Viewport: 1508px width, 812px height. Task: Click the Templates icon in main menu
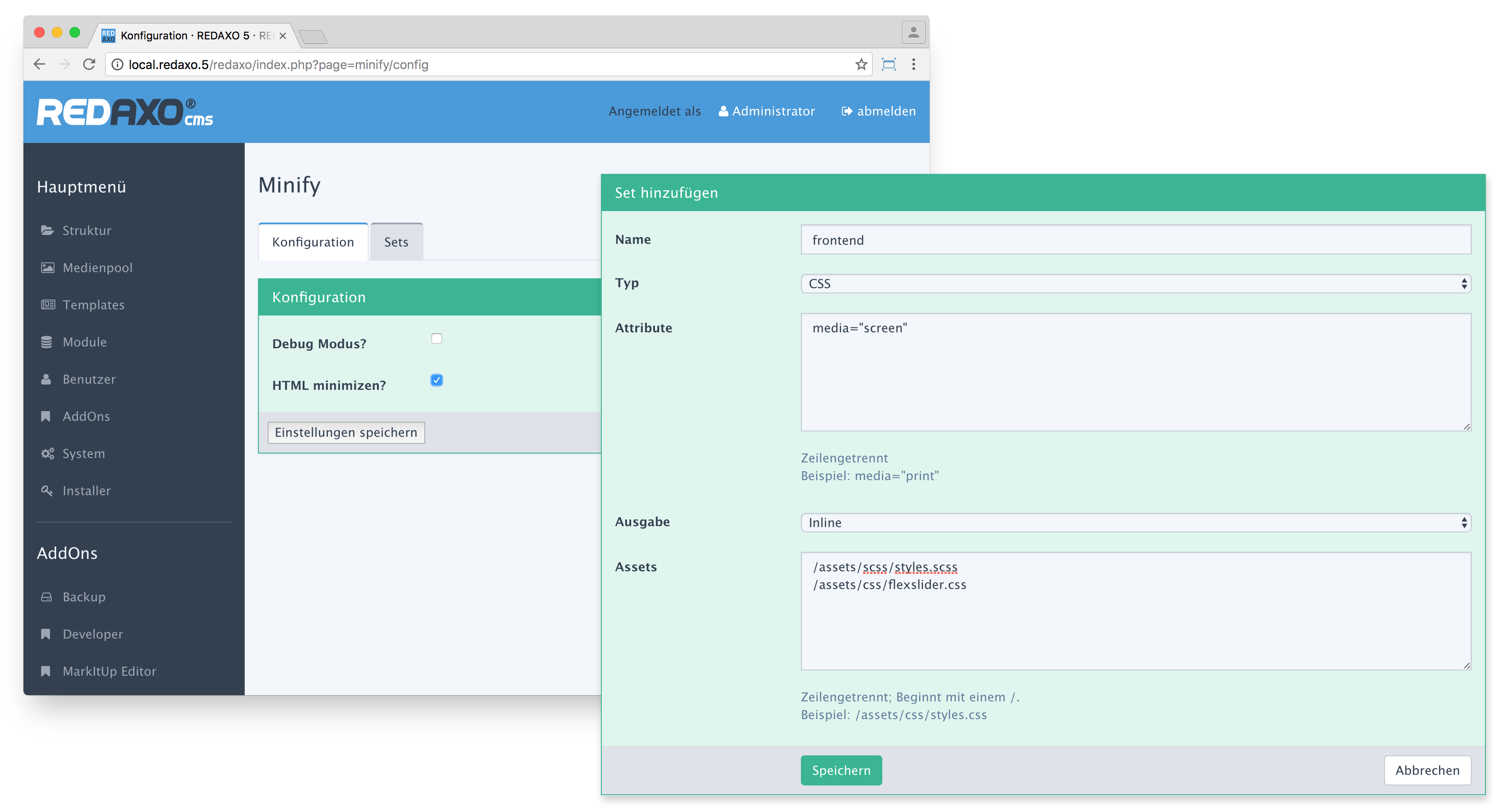(x=47, y=305)
